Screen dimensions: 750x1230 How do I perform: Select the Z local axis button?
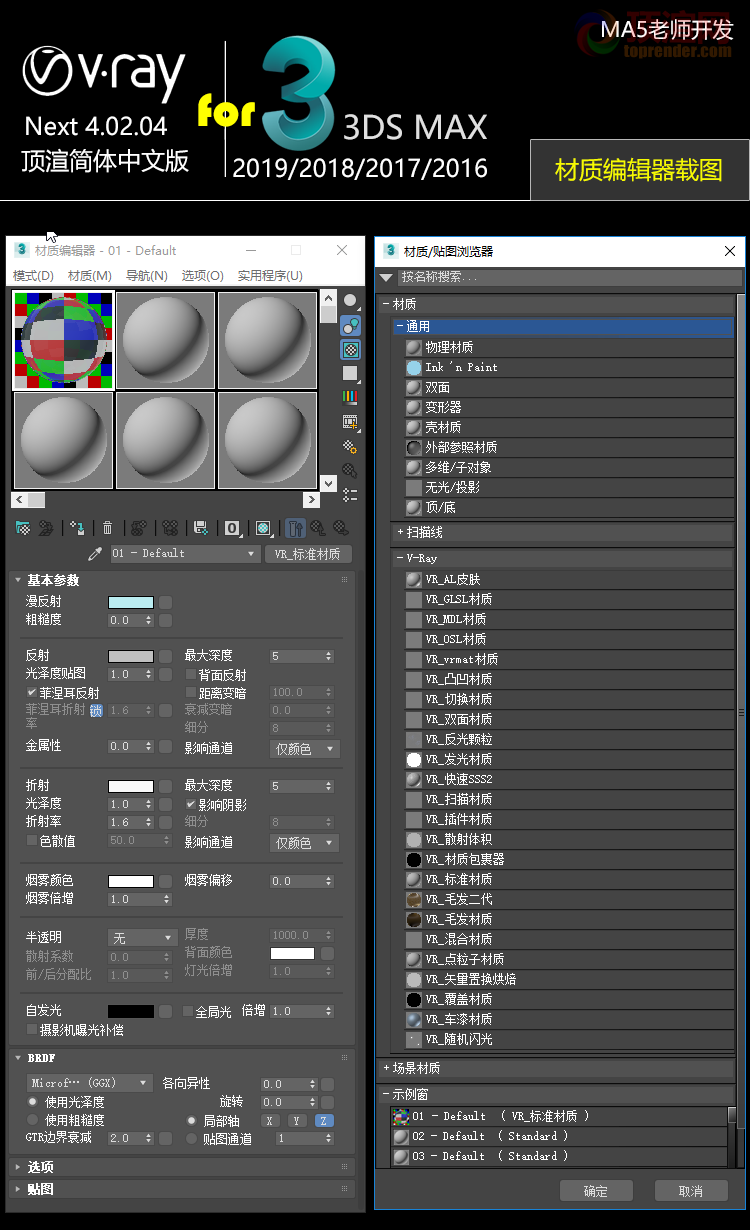325,1120
